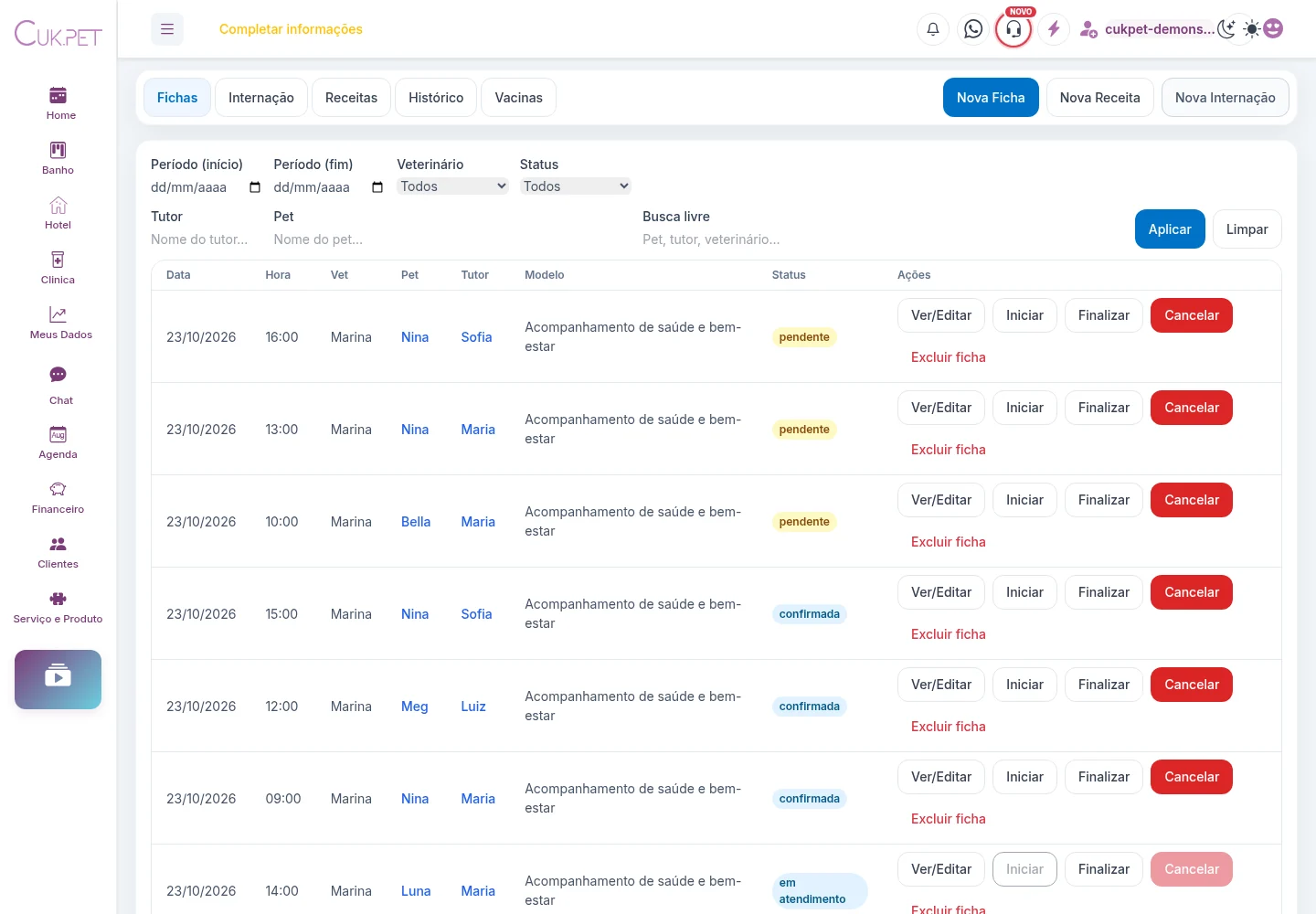The width and height of the screenshot is (1316, 914).
Task: Cancel the 16:00 Nina appointment
Action: coord(1192,315)
